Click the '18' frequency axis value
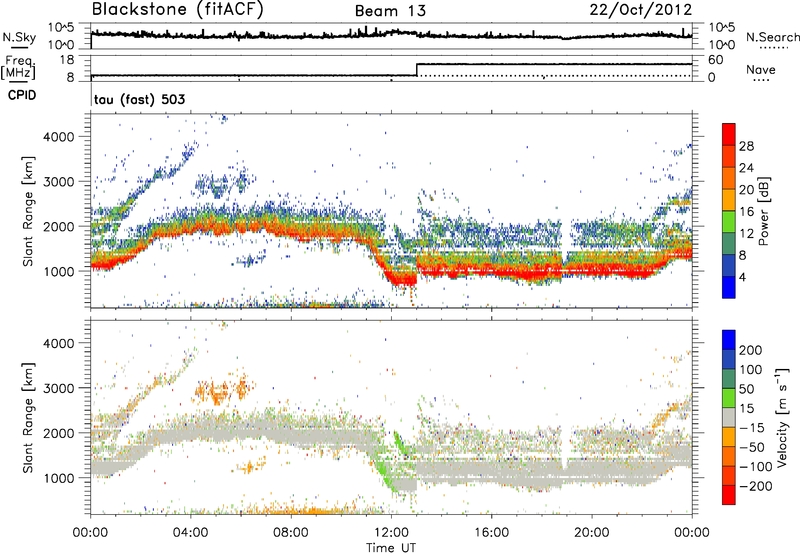 67,60
